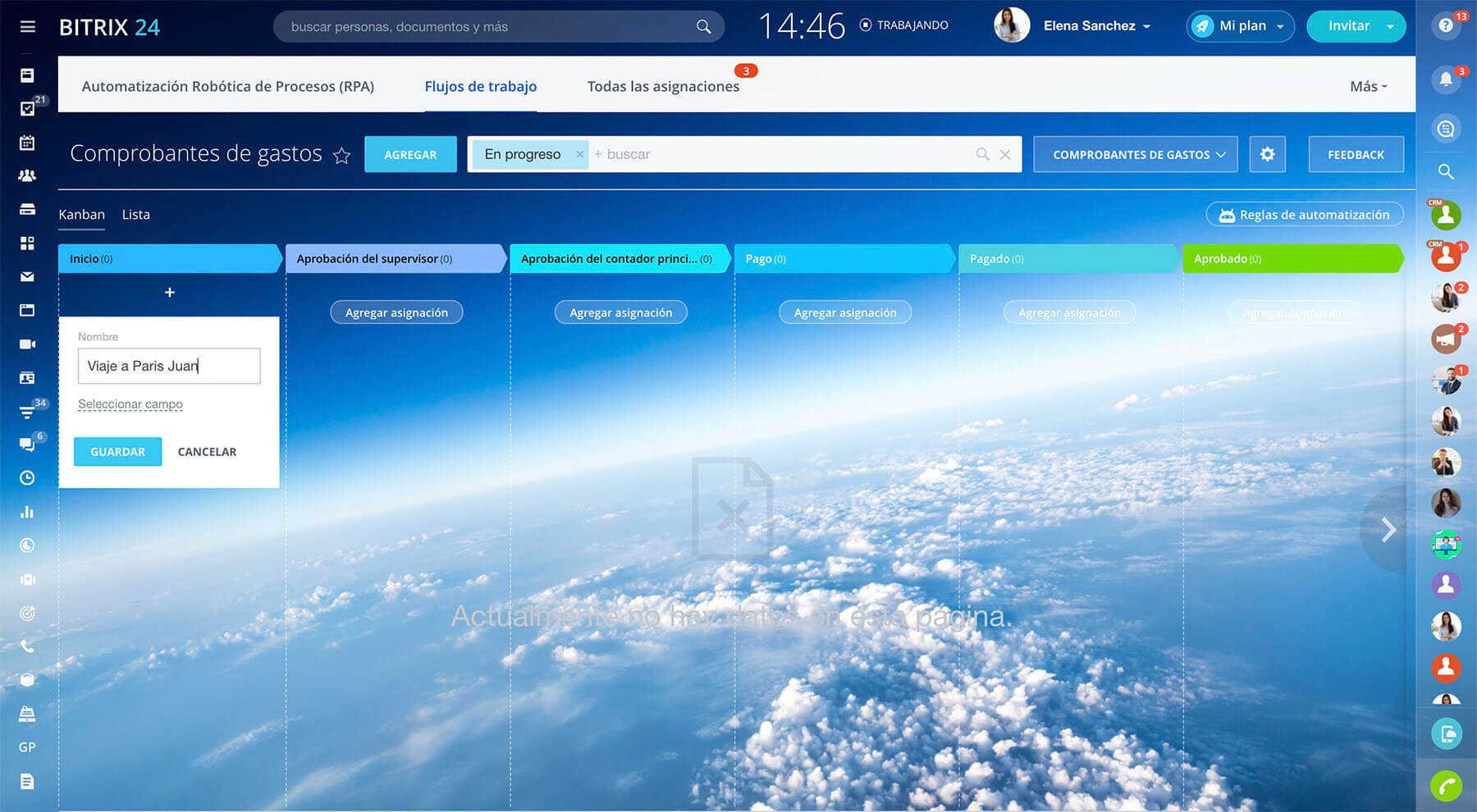Click the favorite star next to Comprobantes de gastos

[x=341, y=156]
